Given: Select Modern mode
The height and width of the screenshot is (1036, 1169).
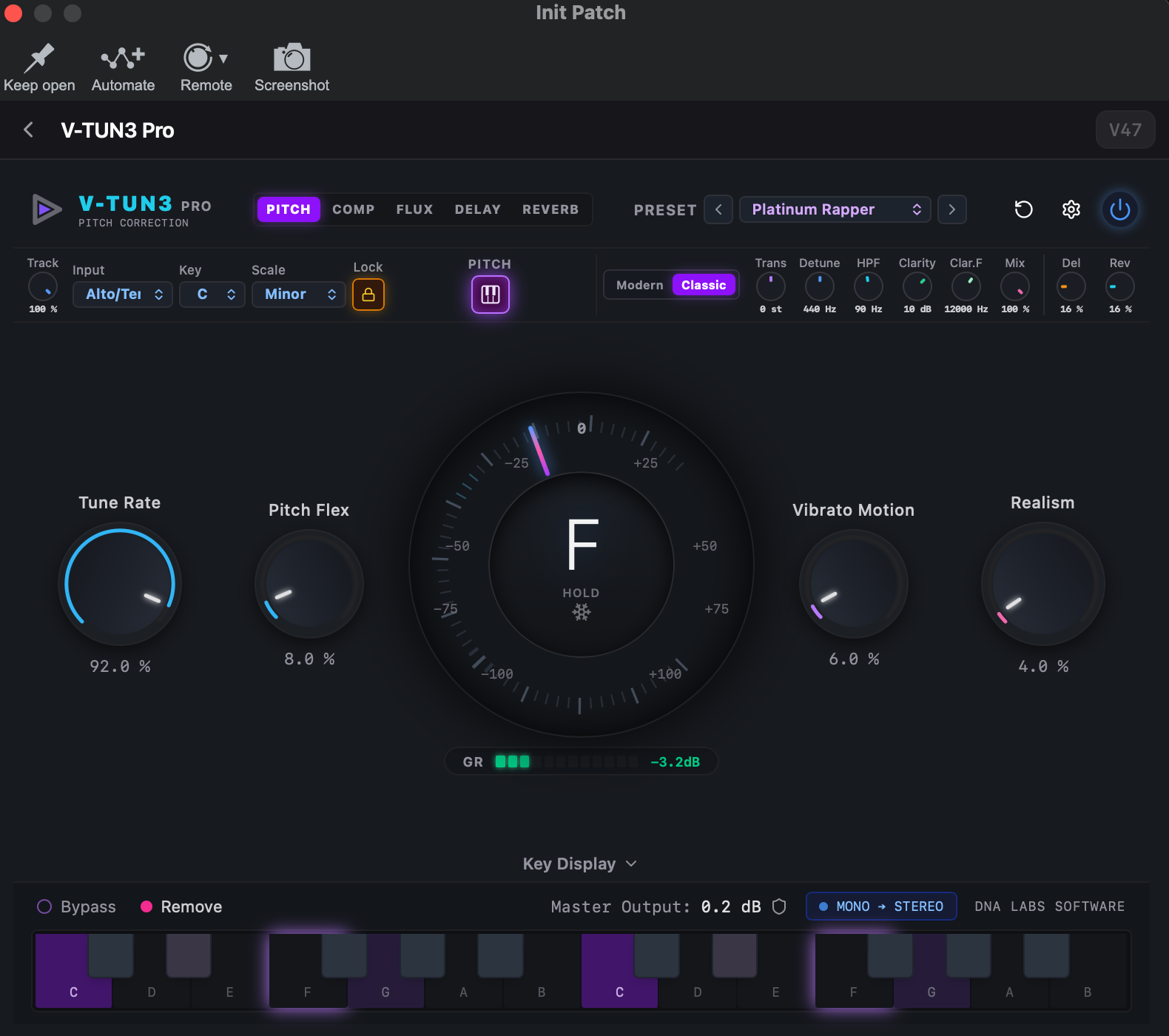Looking at the screenshot, I should 640,285.
